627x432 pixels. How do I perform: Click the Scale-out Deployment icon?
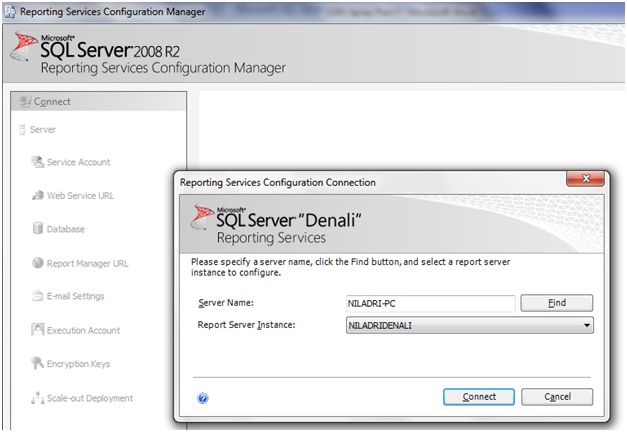[x=38, y=398]
